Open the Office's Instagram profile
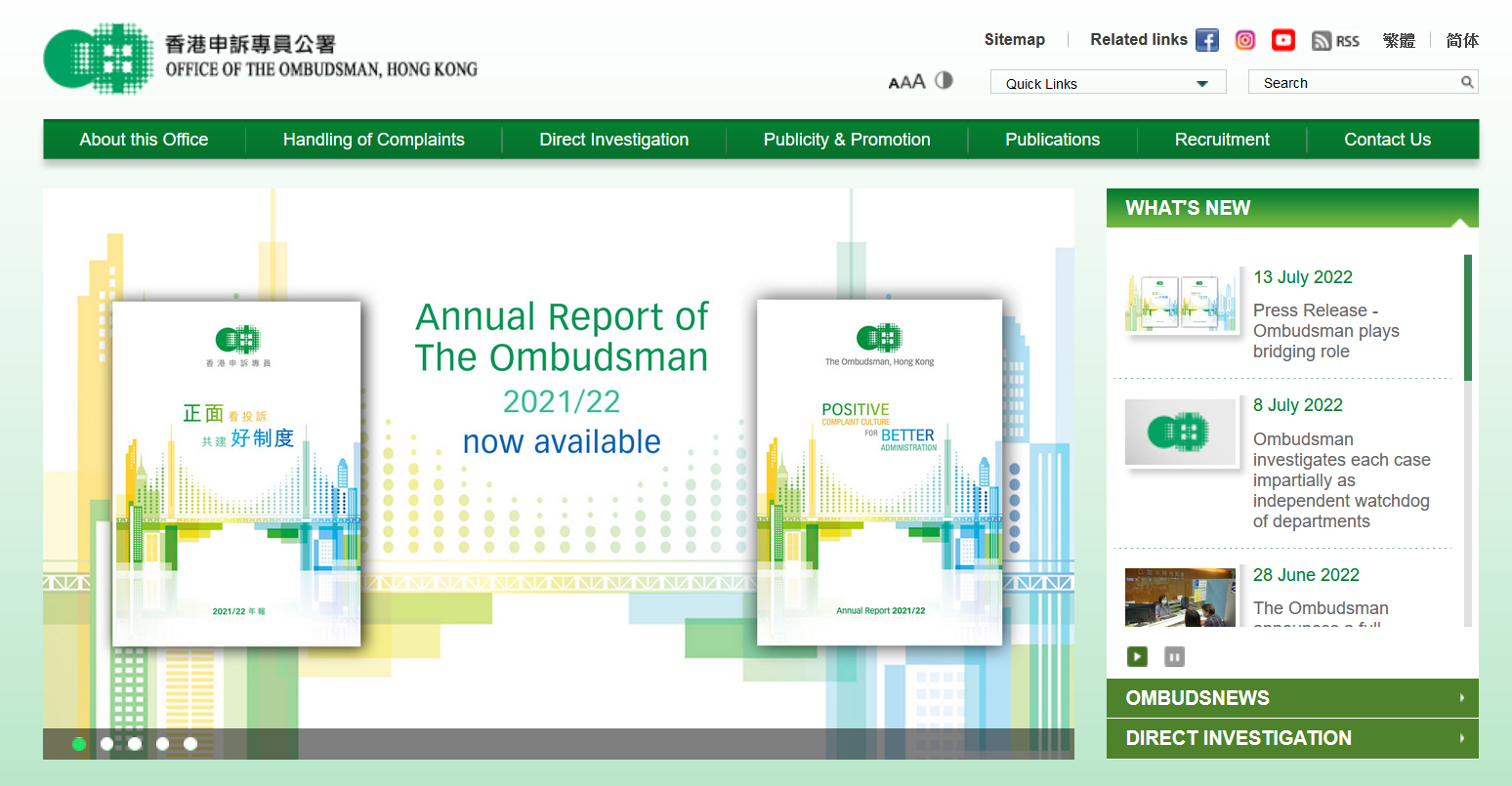Screen dimensions: 1512x786 (1244, 40)
